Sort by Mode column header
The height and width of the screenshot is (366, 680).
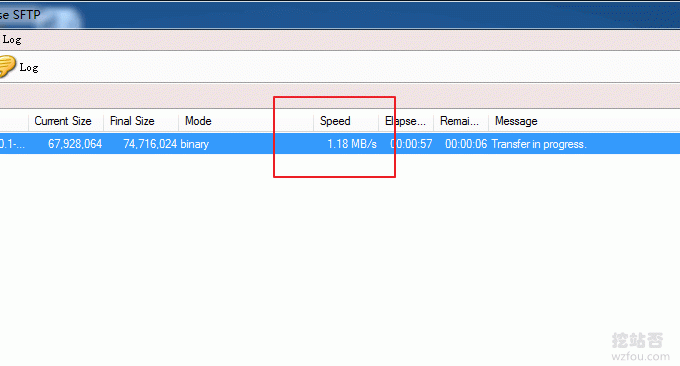198,121
